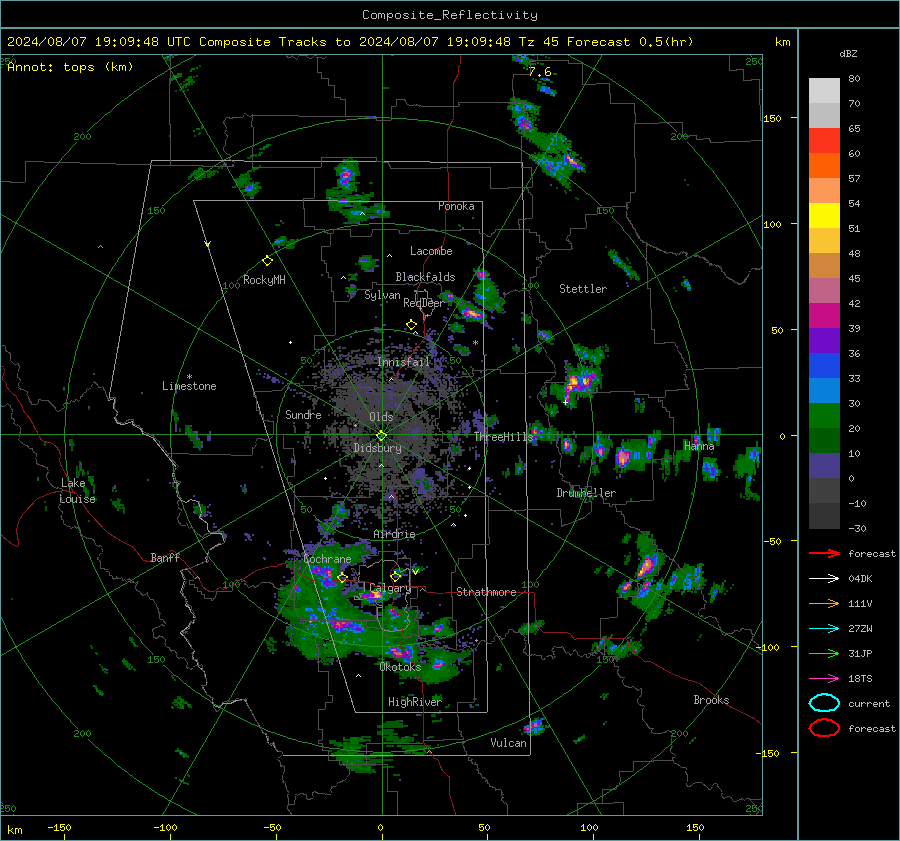900x841 pixels.
Task: Click the Banff label
Action: [x=165, y=557]
